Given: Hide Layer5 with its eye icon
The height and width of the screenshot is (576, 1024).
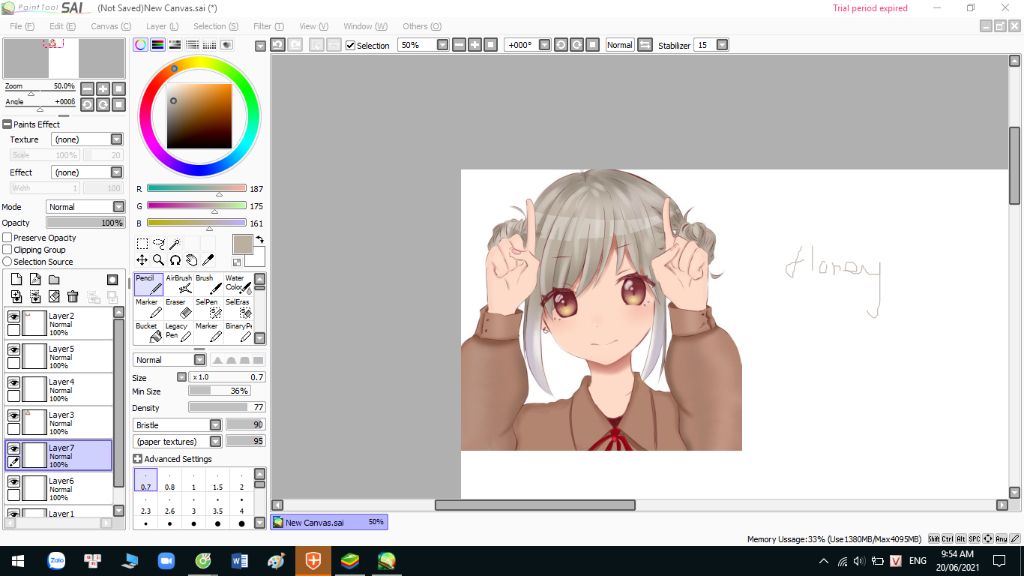Looking at the screenshot, I should click(x=14, y=350).
